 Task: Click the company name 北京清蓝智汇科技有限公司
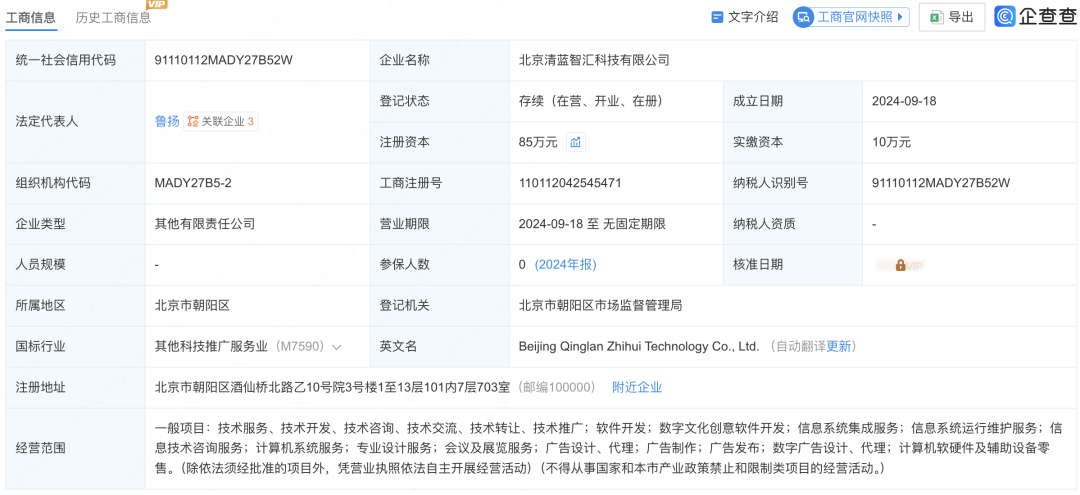point(594,60)
